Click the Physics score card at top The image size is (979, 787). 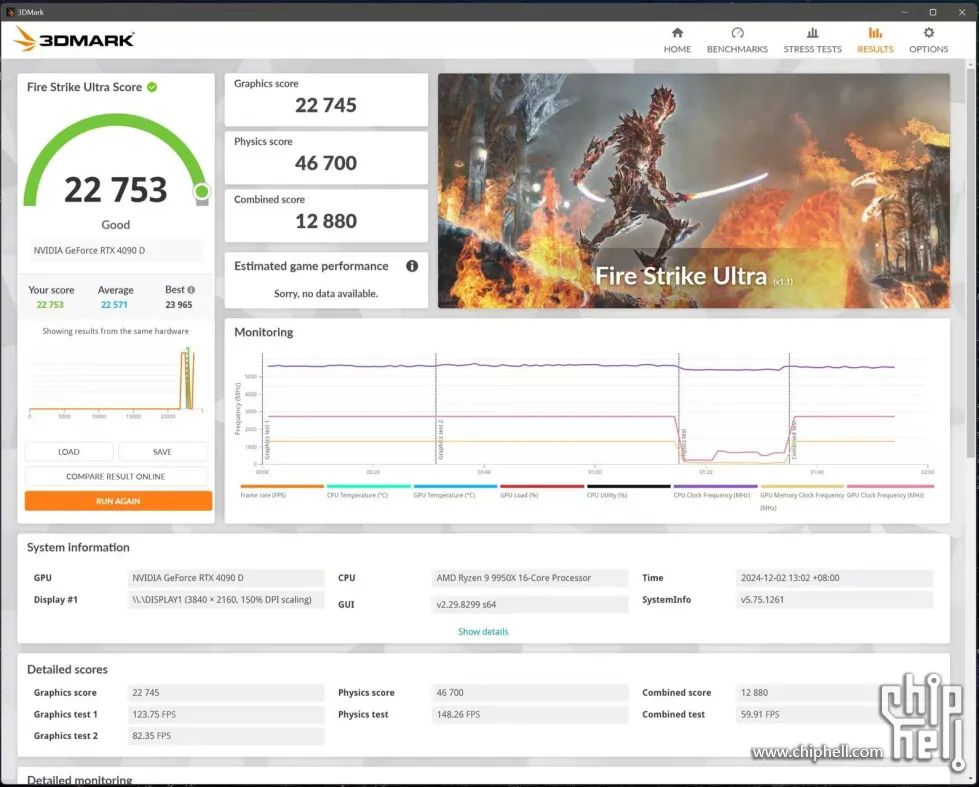tap(326, 158)
